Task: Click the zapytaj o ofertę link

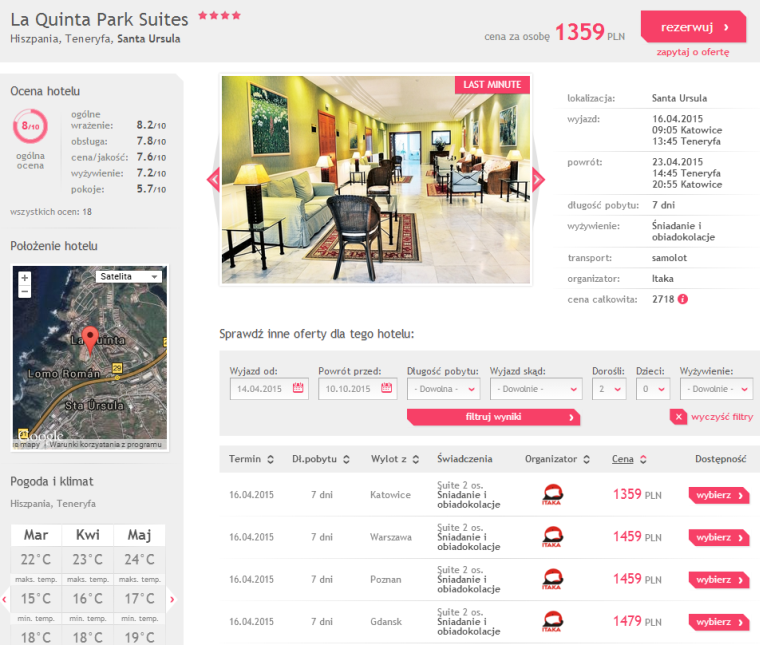Action: coord(693,52)
